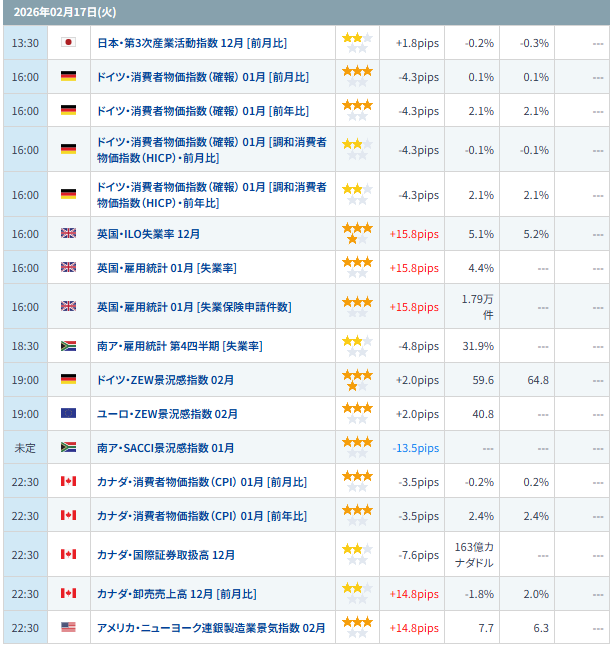Click the -7.6pips value
Viewport: 614px width, 649px height.
(x=418, y=555)
